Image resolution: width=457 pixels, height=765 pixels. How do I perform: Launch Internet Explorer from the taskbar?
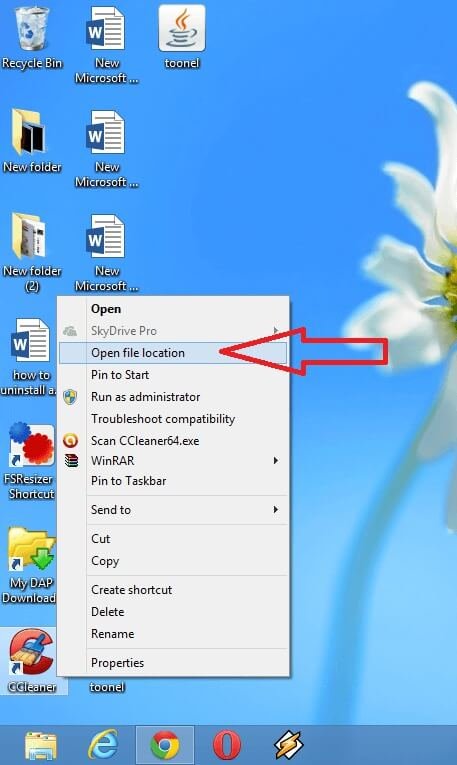pyautogui.click(x=103, y=745)
